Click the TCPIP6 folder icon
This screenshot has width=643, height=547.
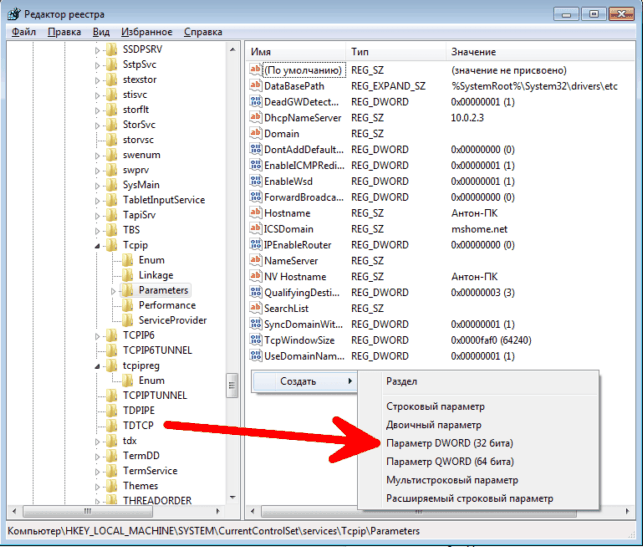tap(112, 335)
